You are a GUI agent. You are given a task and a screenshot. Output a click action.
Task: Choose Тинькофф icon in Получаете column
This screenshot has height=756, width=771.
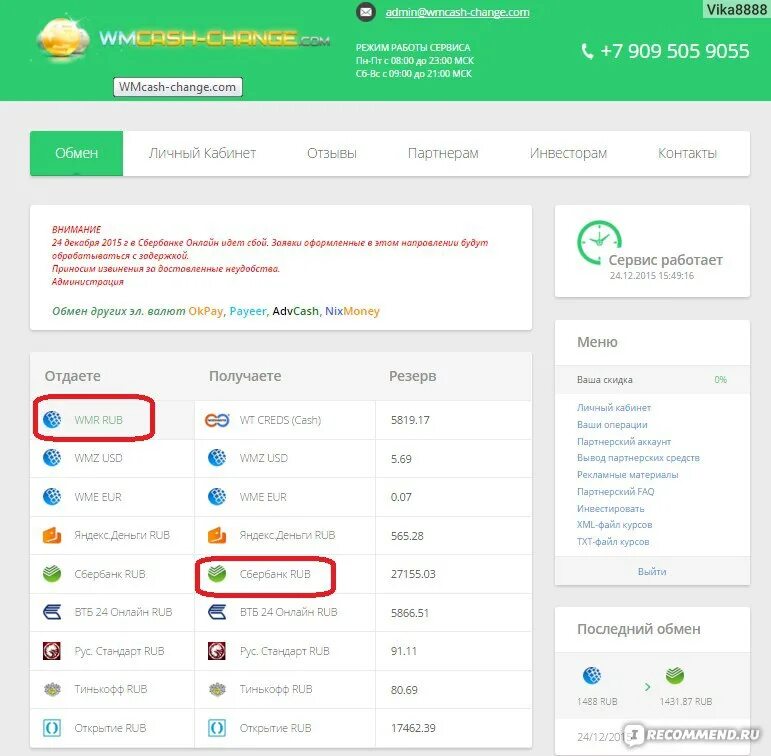pos(217,689)
